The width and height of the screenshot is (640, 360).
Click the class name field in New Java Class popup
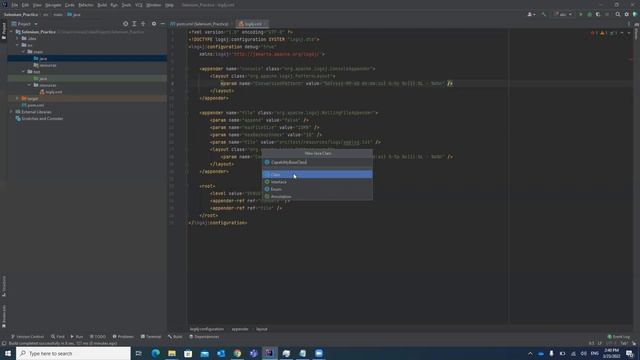317,162
